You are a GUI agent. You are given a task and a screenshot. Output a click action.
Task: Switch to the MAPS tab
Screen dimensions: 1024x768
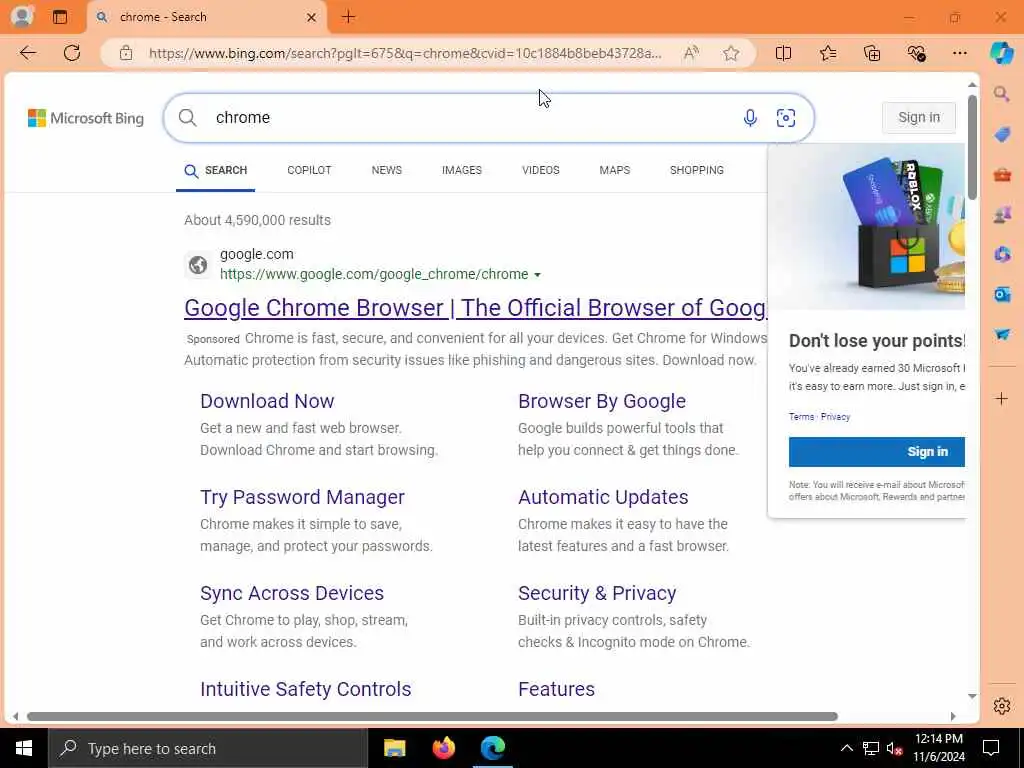point(615,170)
